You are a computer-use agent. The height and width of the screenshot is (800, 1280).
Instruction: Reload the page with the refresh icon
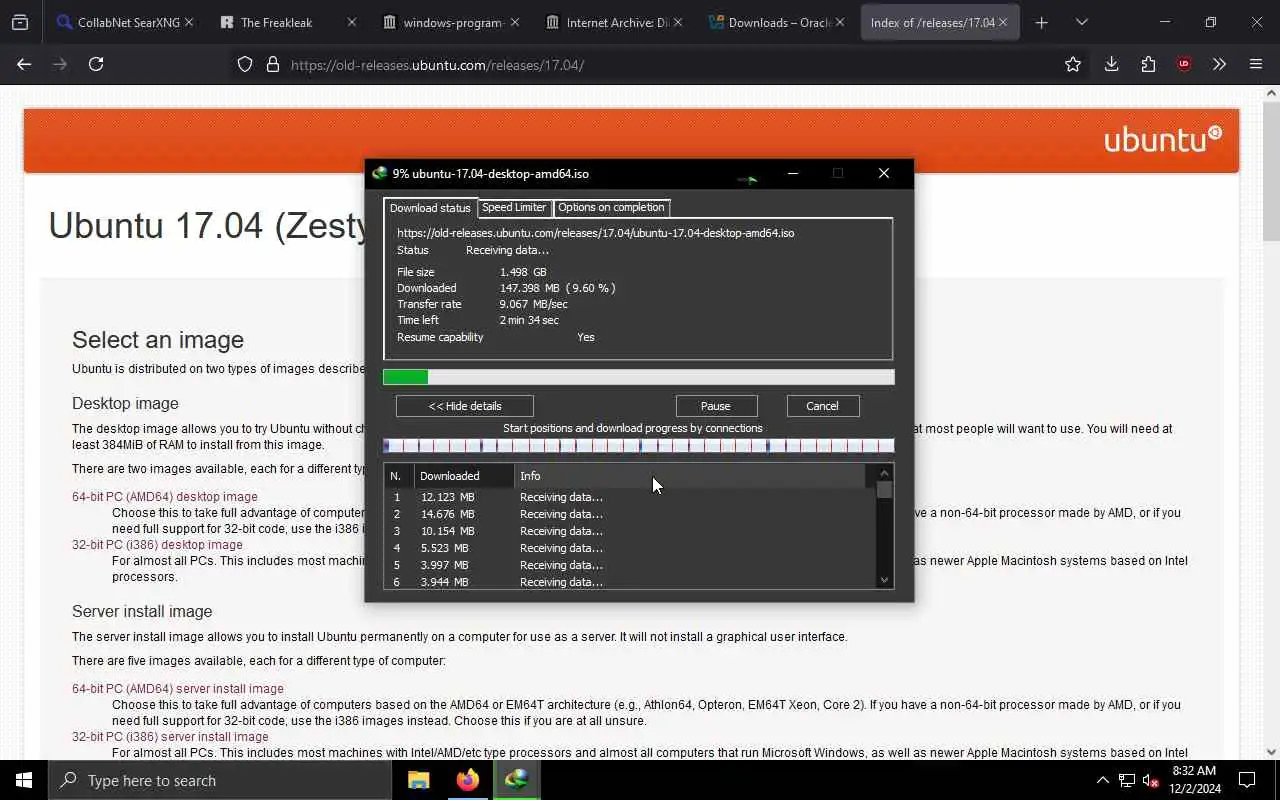point(96,64)
